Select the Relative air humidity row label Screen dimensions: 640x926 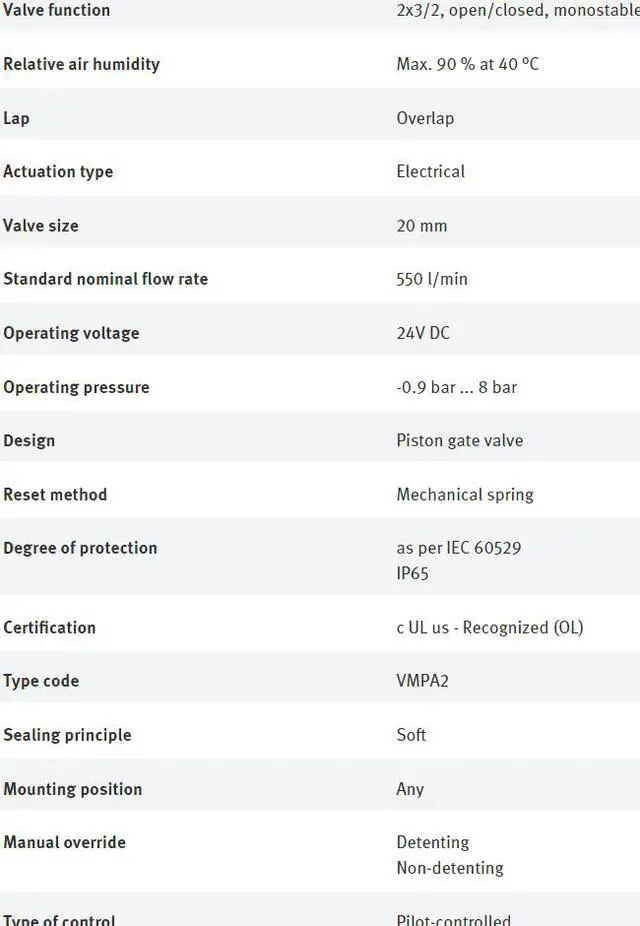[x=81, y=64]
